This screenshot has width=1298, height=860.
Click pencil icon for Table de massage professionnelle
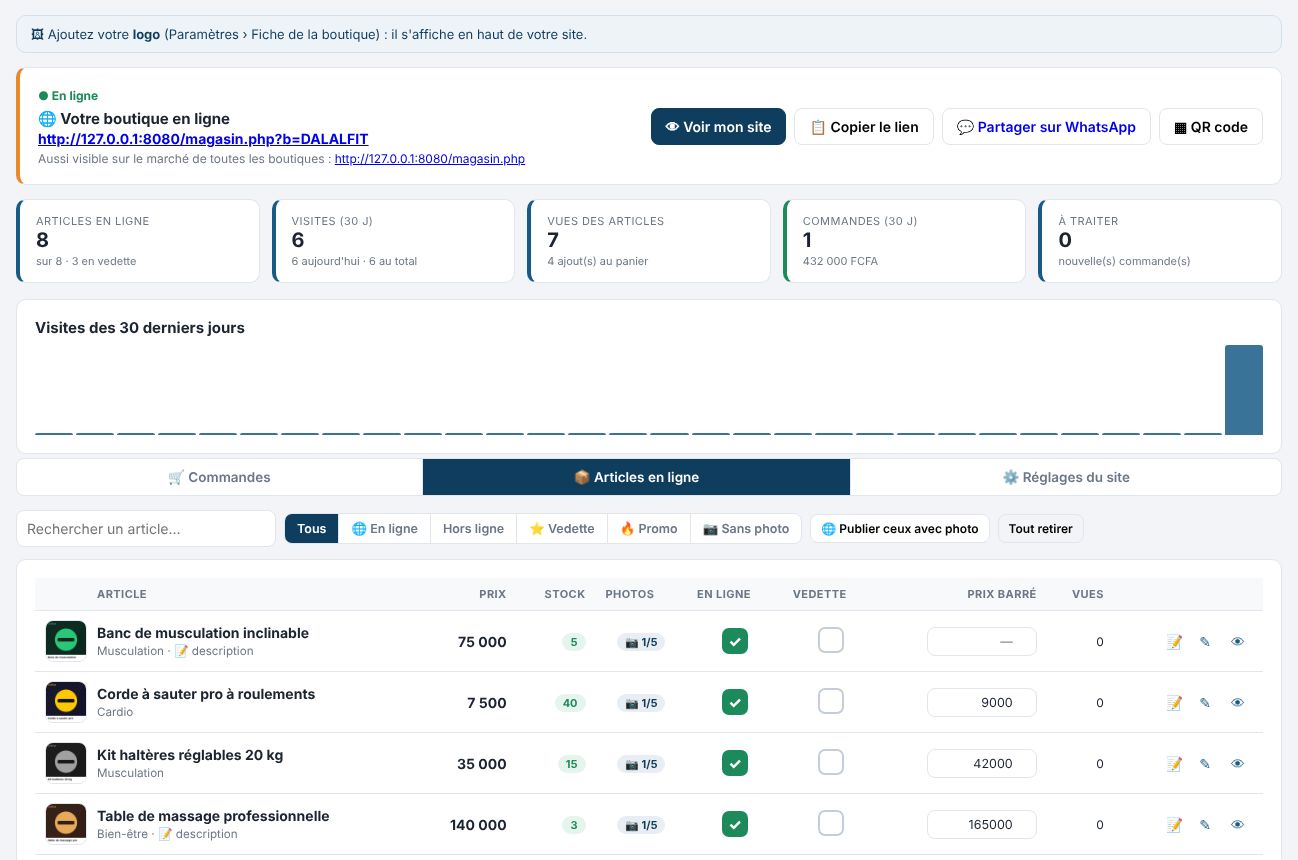1205,825
